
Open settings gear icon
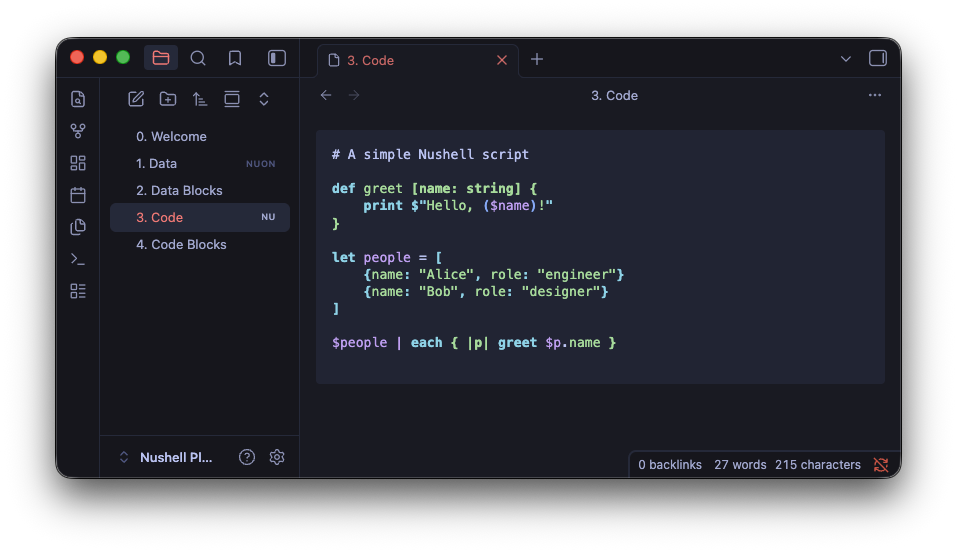click(x=277, y=457)
